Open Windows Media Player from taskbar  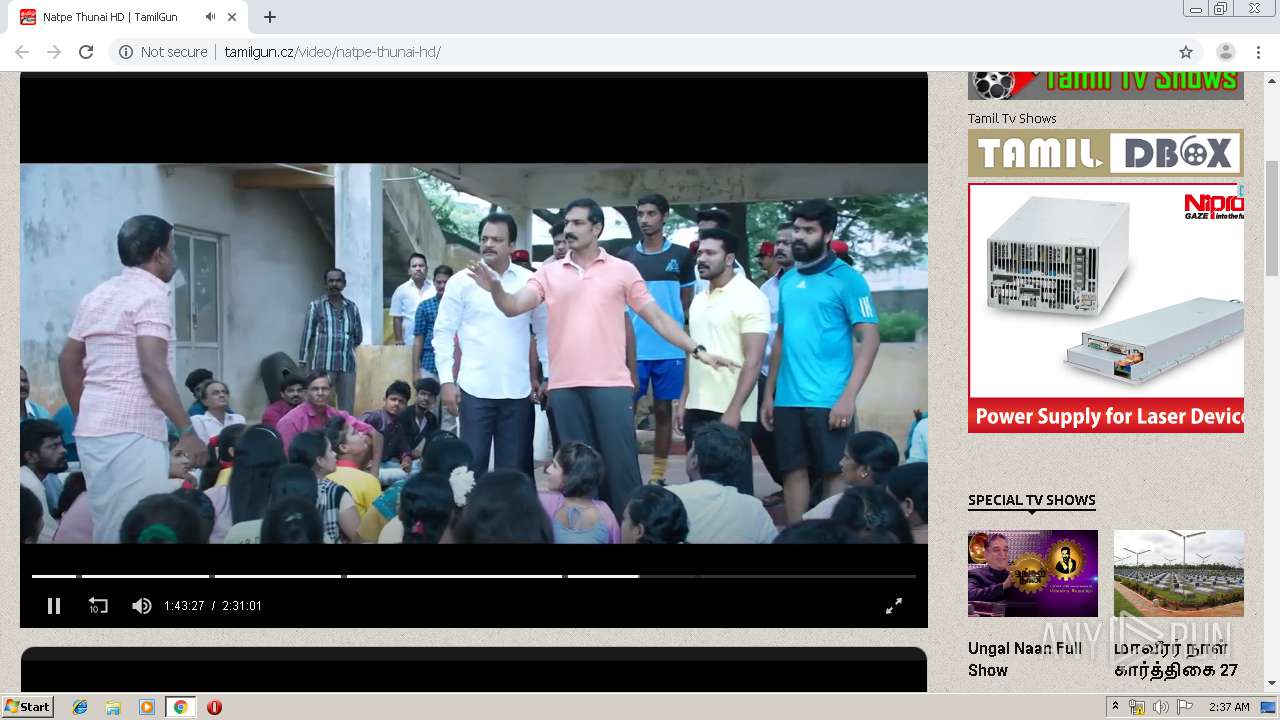pyautogui.click(x=147, y=707)
